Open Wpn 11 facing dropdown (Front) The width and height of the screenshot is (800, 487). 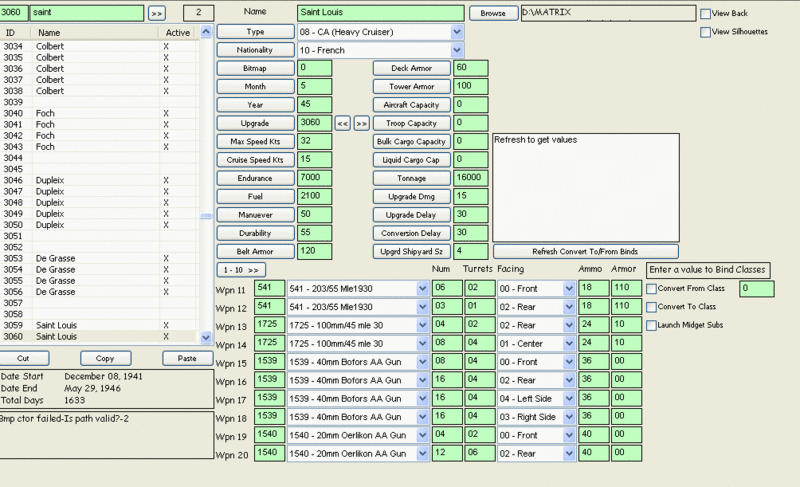click(x=569, y=289)
